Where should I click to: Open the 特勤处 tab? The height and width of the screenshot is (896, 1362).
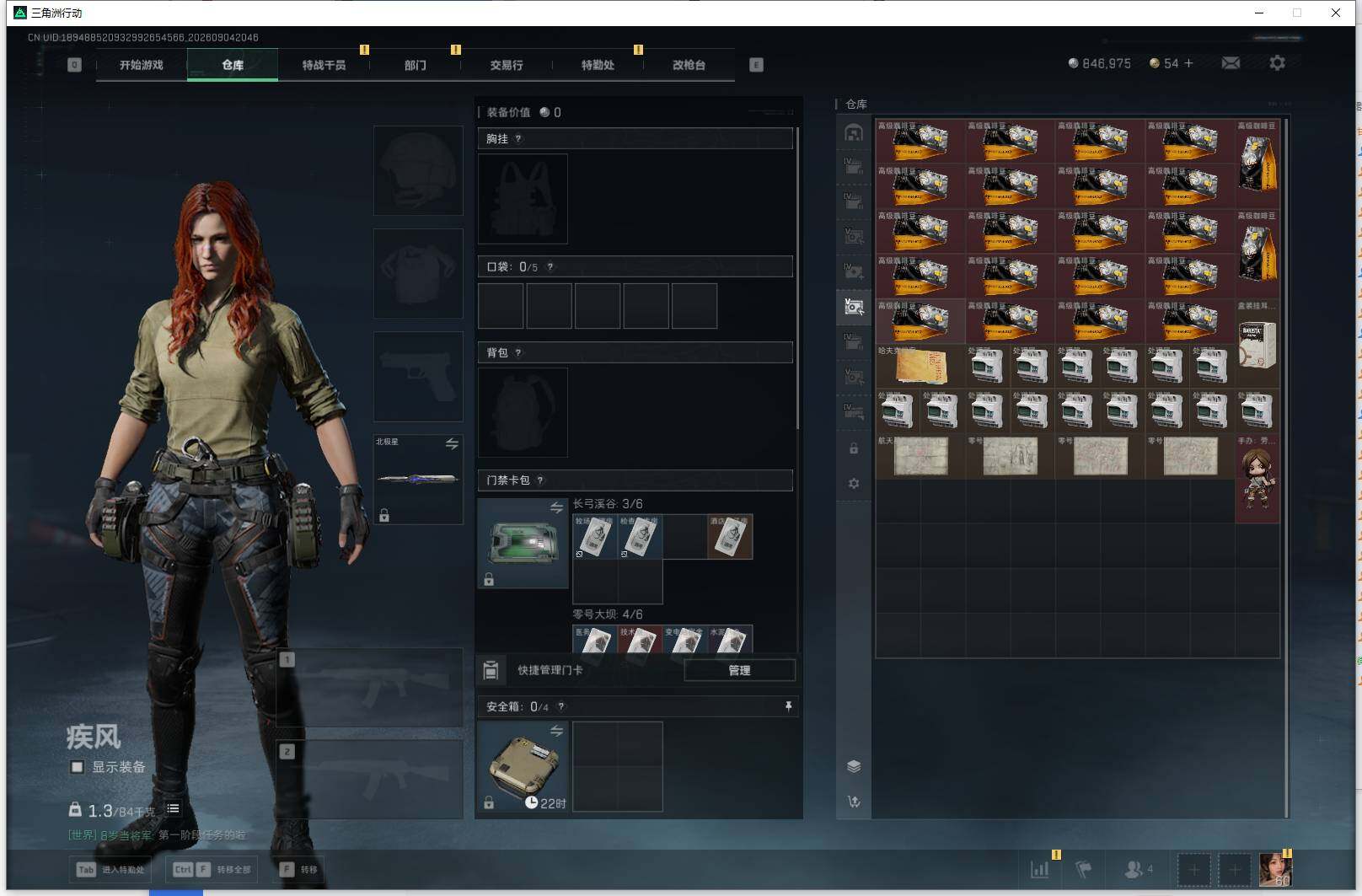pos(598,65)
